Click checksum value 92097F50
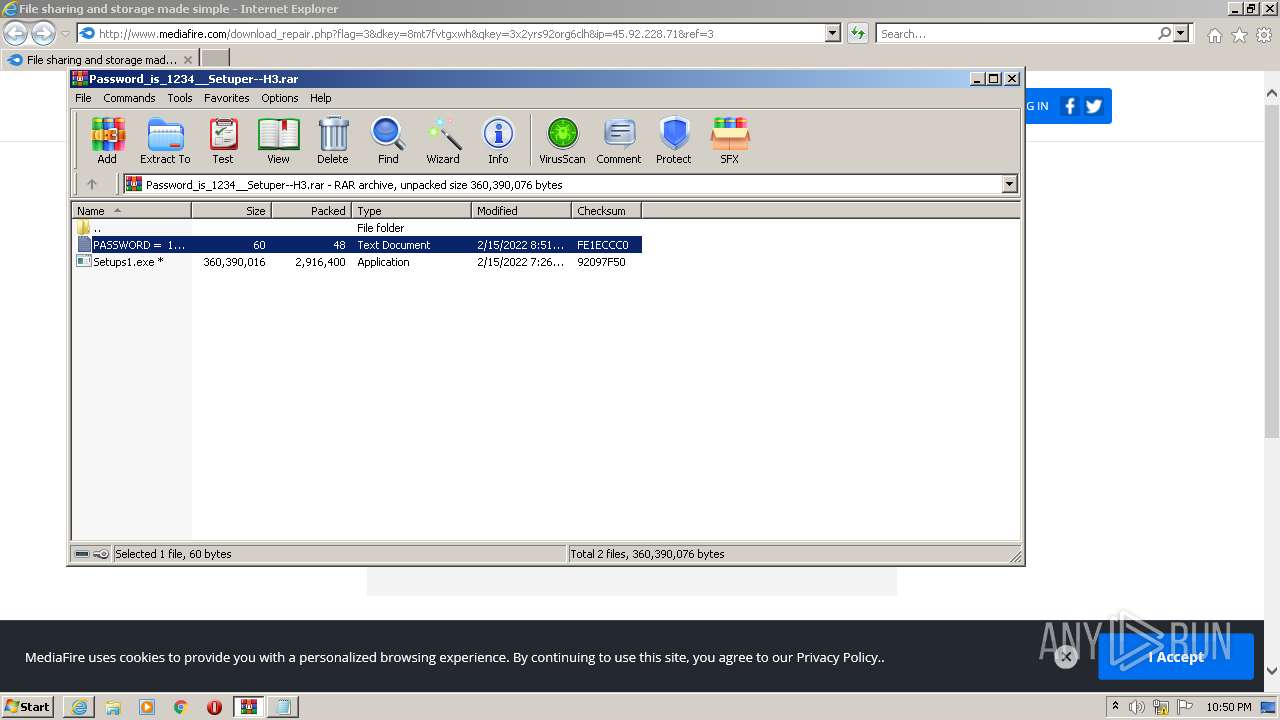 click(601, 262)
